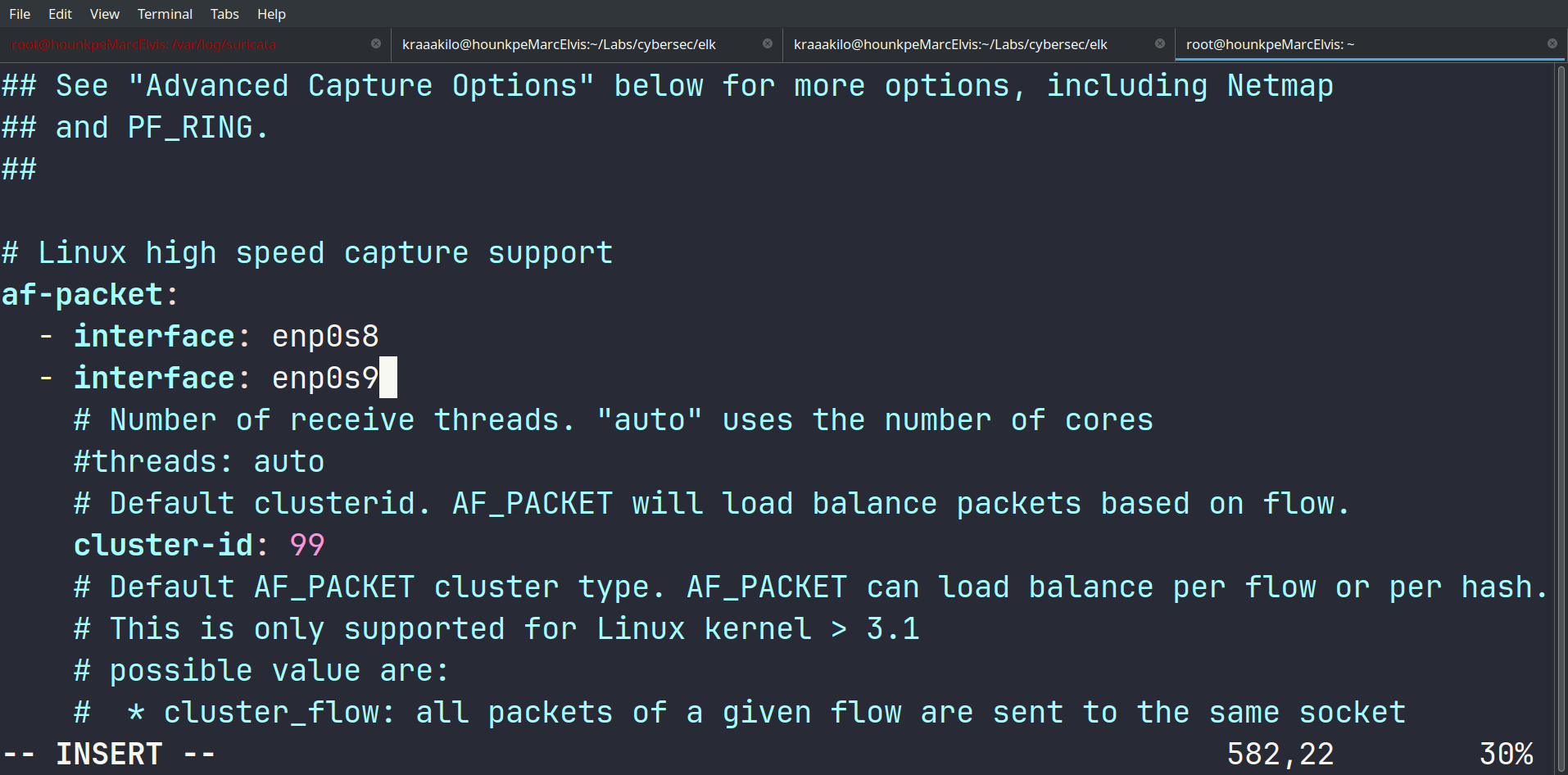Click the INSERT mode indicator

coord(109,754)
